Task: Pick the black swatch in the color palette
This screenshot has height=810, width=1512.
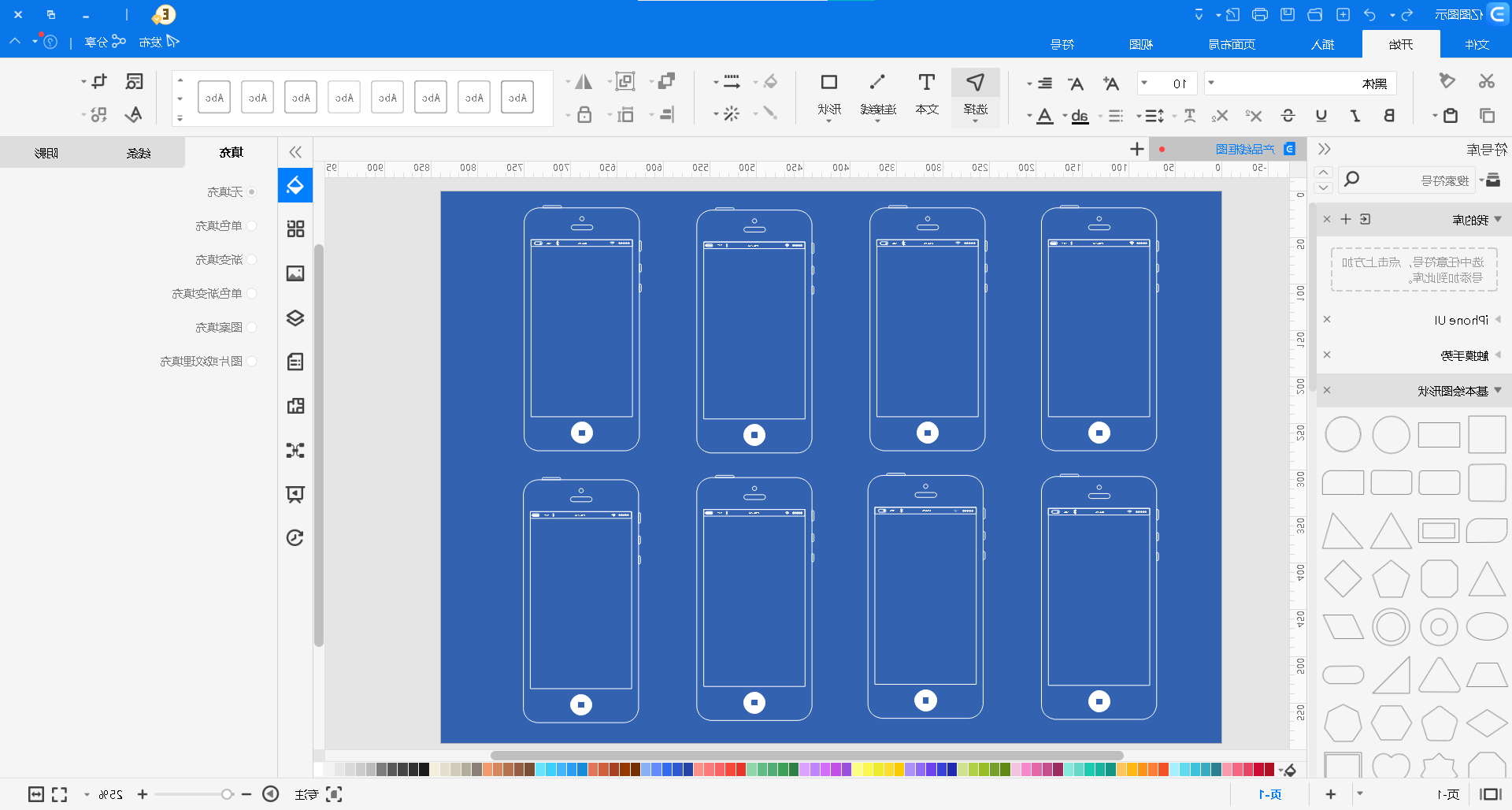Action: [424, 769]
